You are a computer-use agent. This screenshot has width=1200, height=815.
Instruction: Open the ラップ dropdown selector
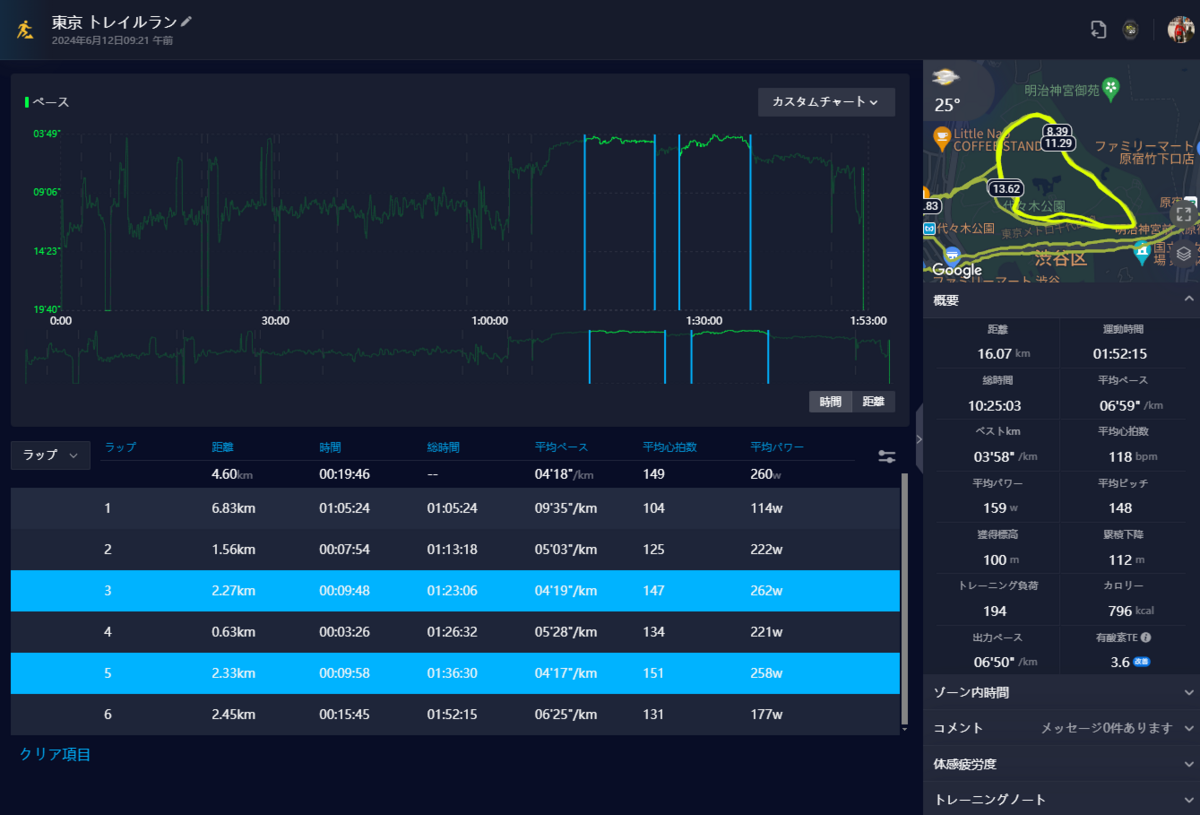[51, 455]
